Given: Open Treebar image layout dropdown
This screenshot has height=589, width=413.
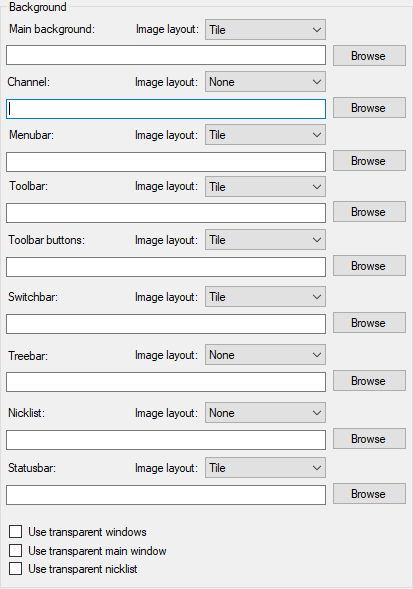Looking at the screenshot, I should click(265, 355).
